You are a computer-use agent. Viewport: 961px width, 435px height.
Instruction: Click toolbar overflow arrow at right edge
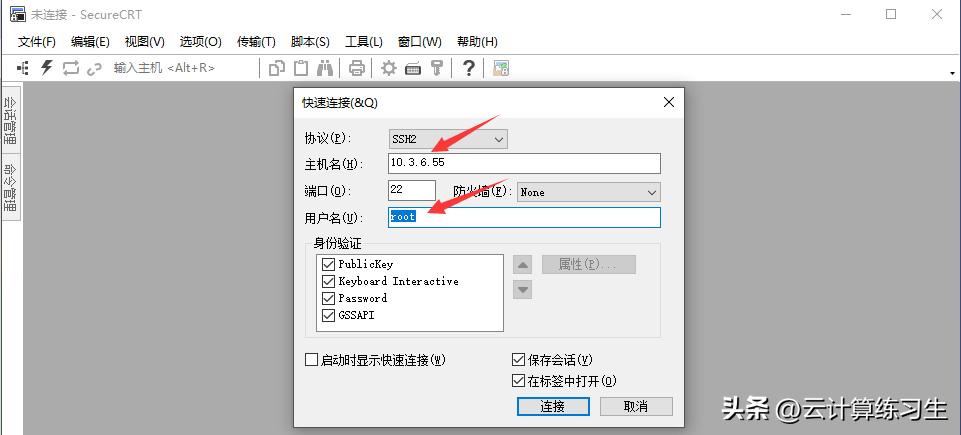953,73
